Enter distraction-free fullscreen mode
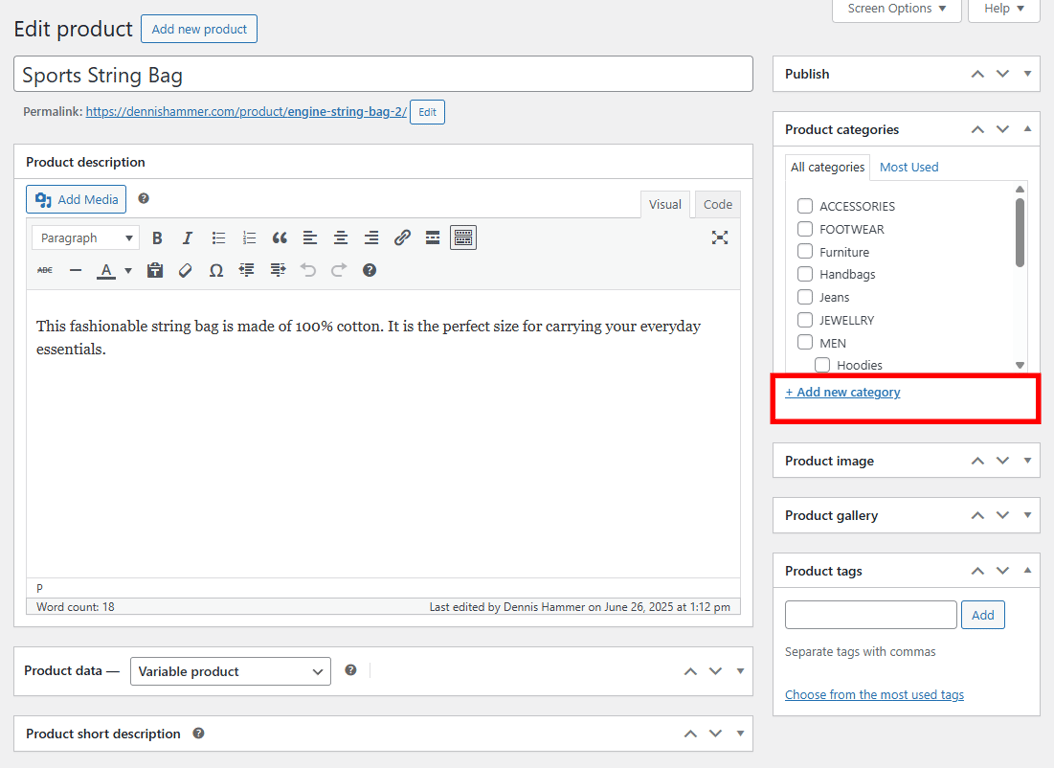 coord(719,237)
